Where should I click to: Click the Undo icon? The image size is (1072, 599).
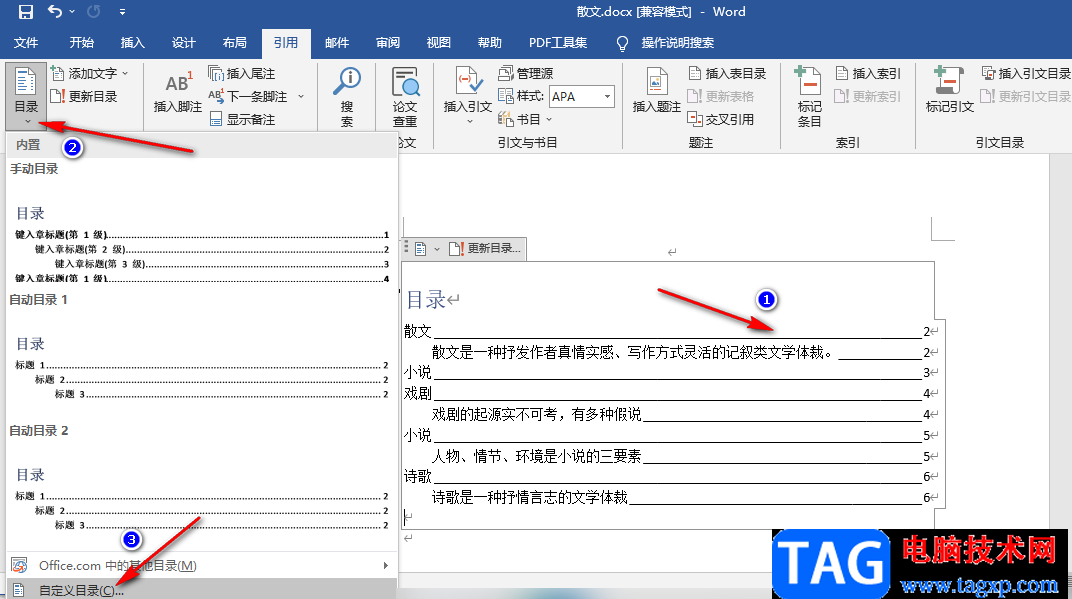(55, 12)
